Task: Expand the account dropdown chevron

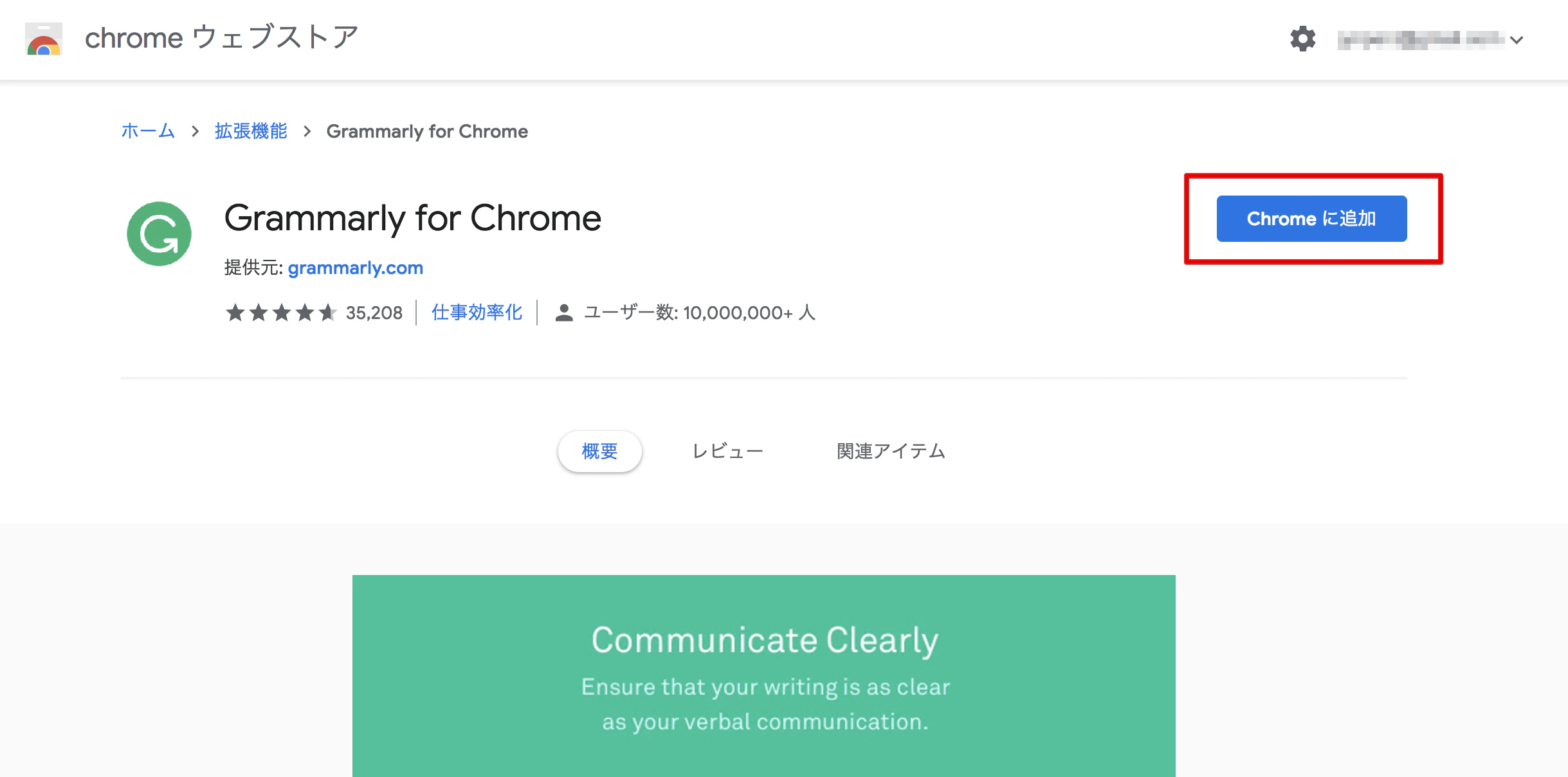Action: [x=1517, y=40]
